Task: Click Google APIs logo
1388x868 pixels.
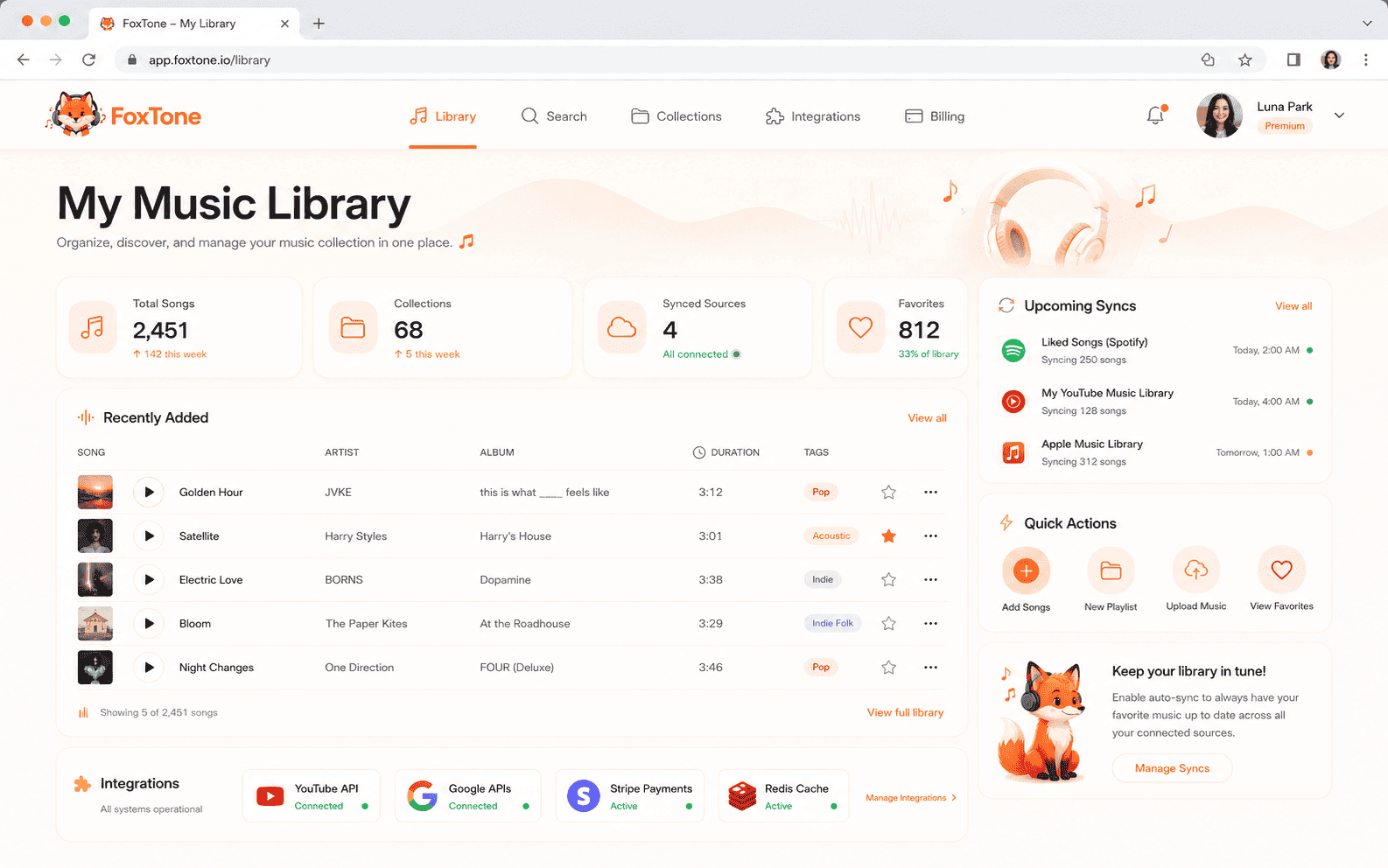Action: [x=422, y=796]
